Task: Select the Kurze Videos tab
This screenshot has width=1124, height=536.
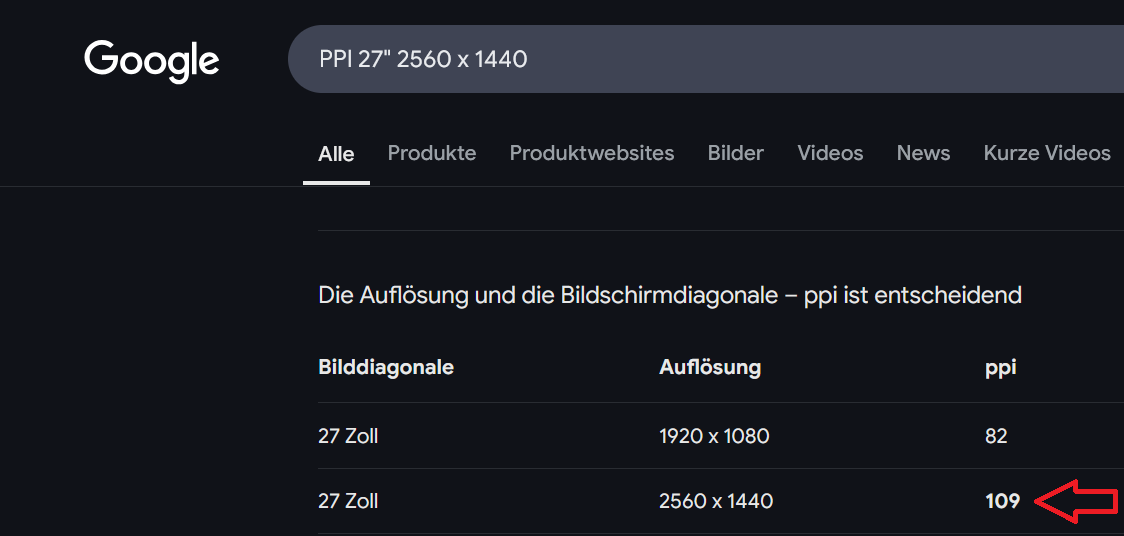Action: [1047, 153]
